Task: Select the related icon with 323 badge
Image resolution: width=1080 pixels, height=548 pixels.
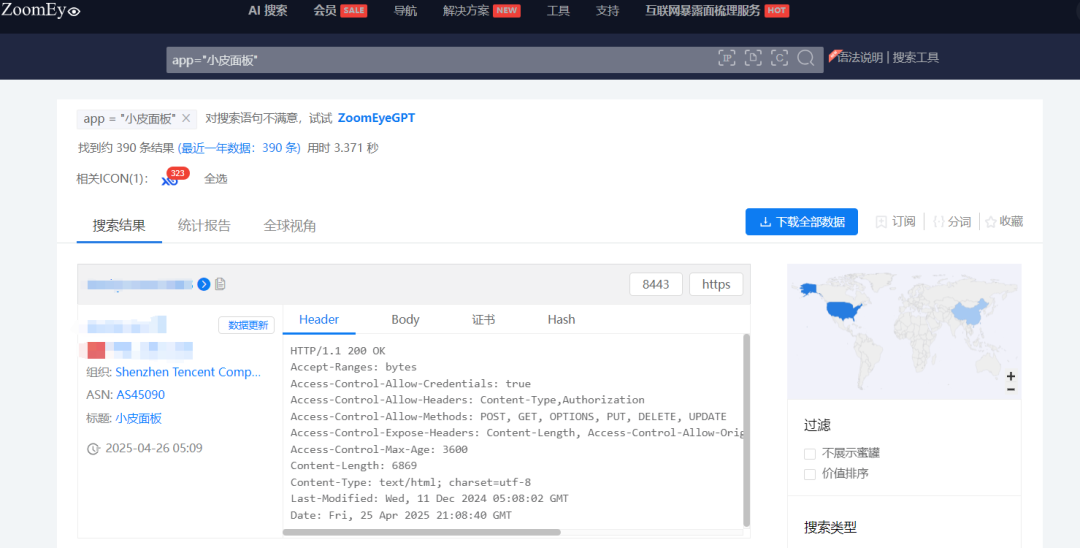Action: (x=170, y=179)
